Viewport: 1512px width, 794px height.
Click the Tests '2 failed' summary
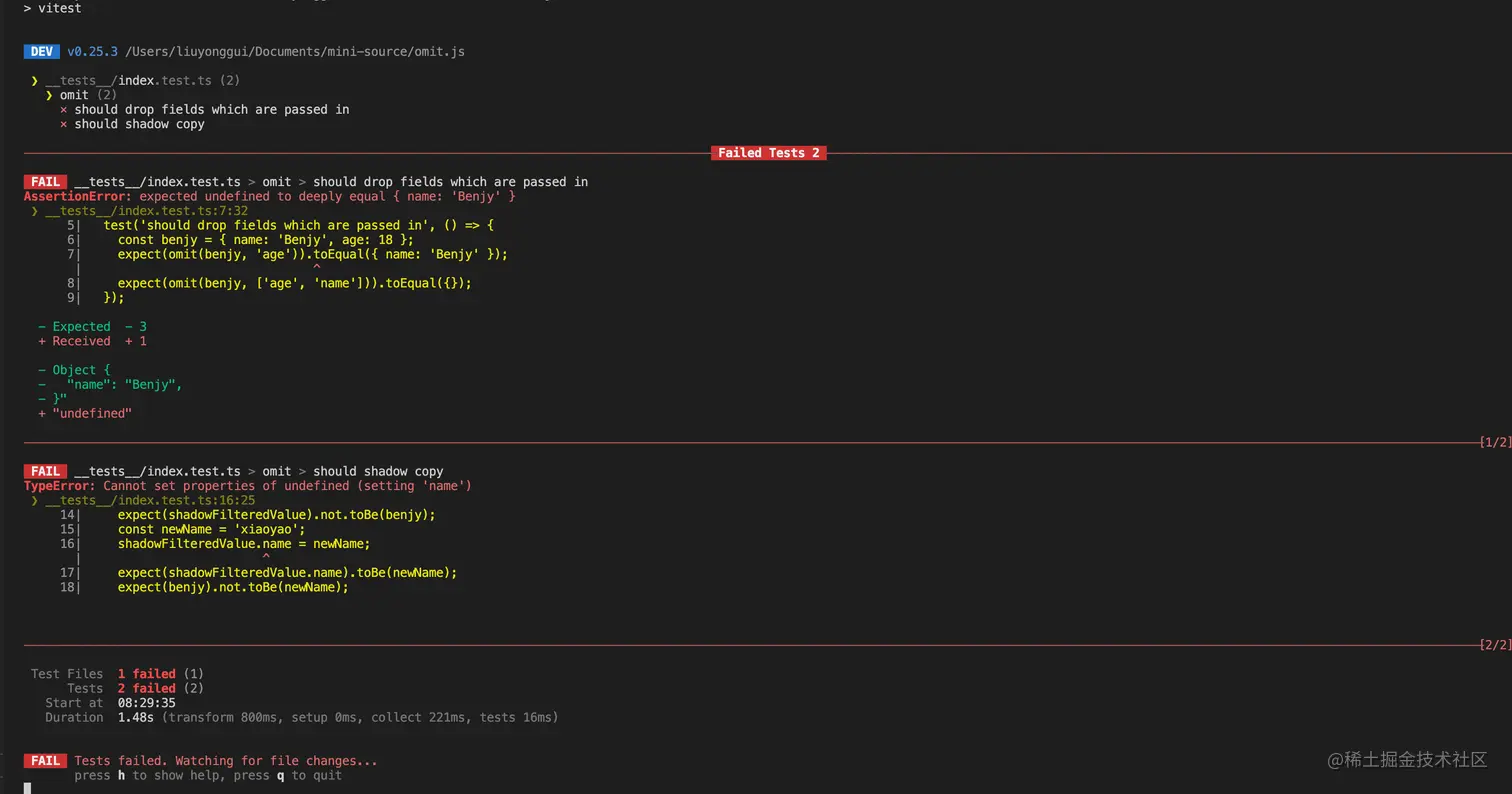coord(146,688)
